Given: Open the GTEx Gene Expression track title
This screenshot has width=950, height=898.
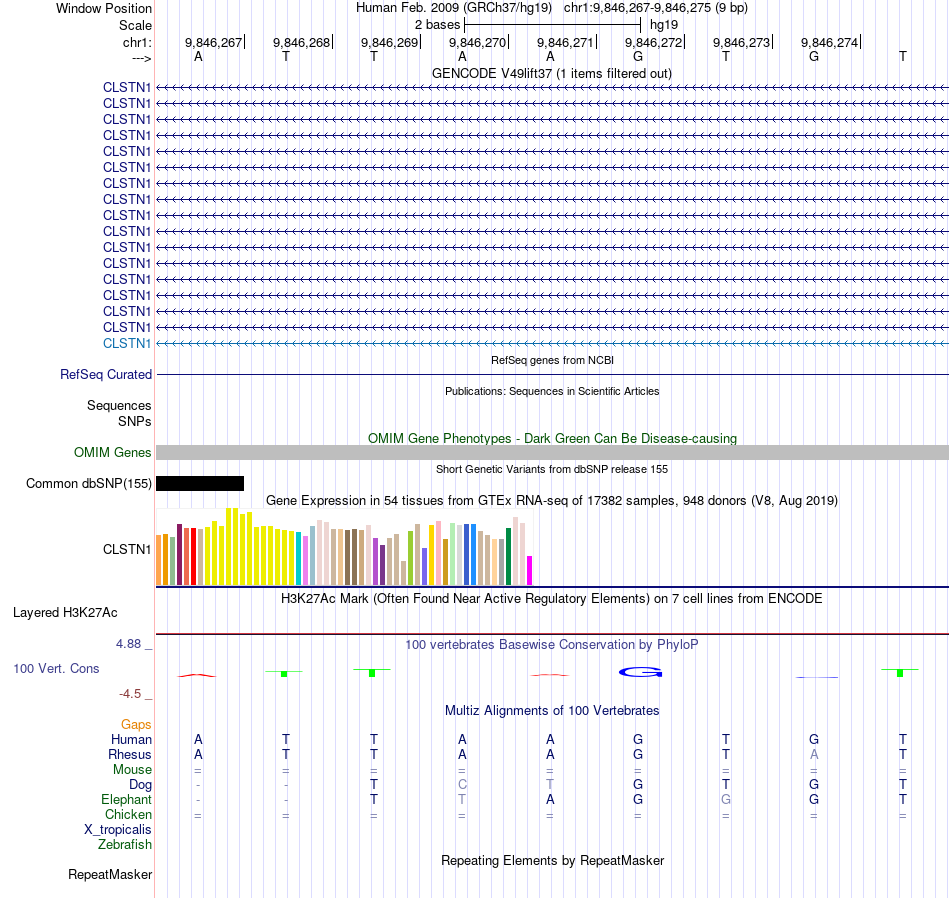Looking at the screenshot, I should [x=552, y=501].
